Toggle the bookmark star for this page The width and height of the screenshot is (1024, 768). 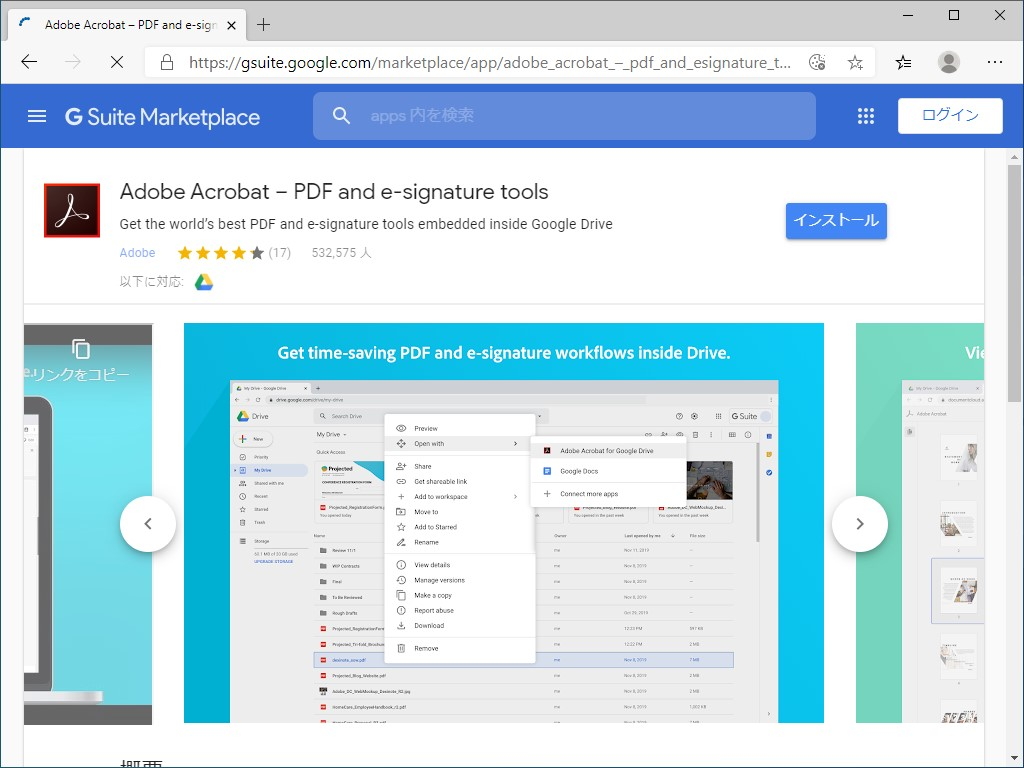coord(854,62)
